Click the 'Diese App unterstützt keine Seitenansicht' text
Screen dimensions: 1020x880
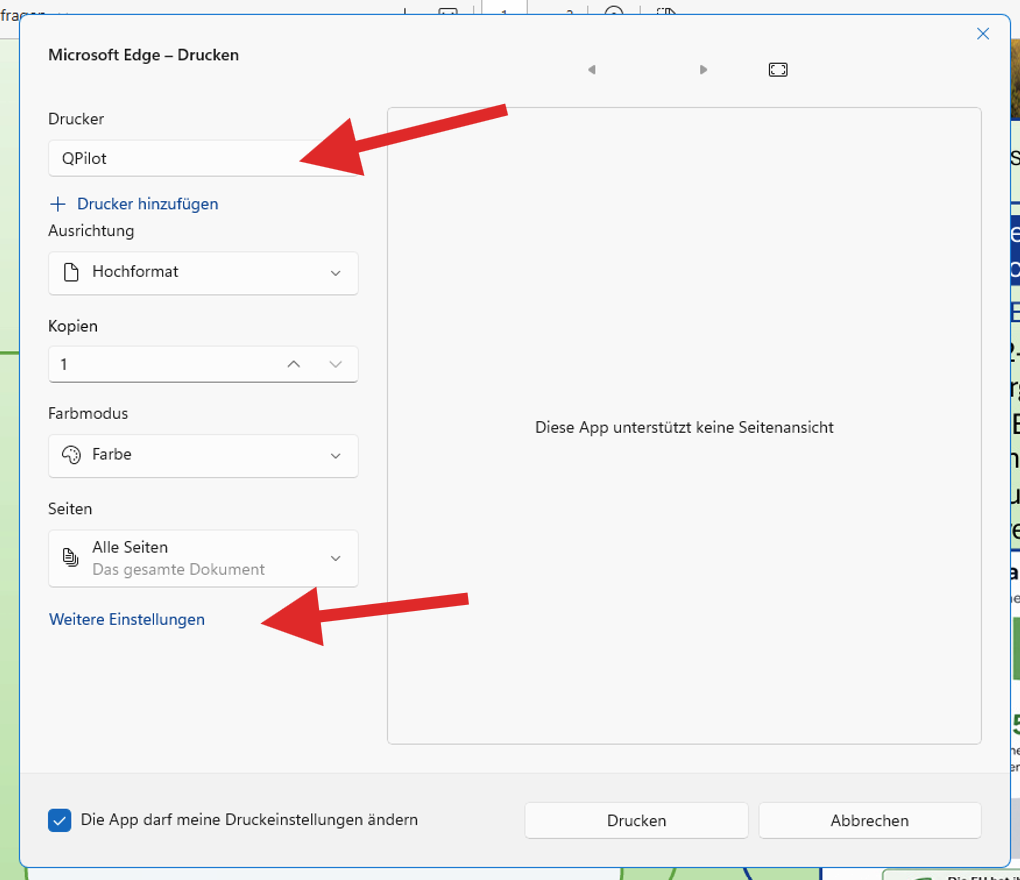pos(684,427)
